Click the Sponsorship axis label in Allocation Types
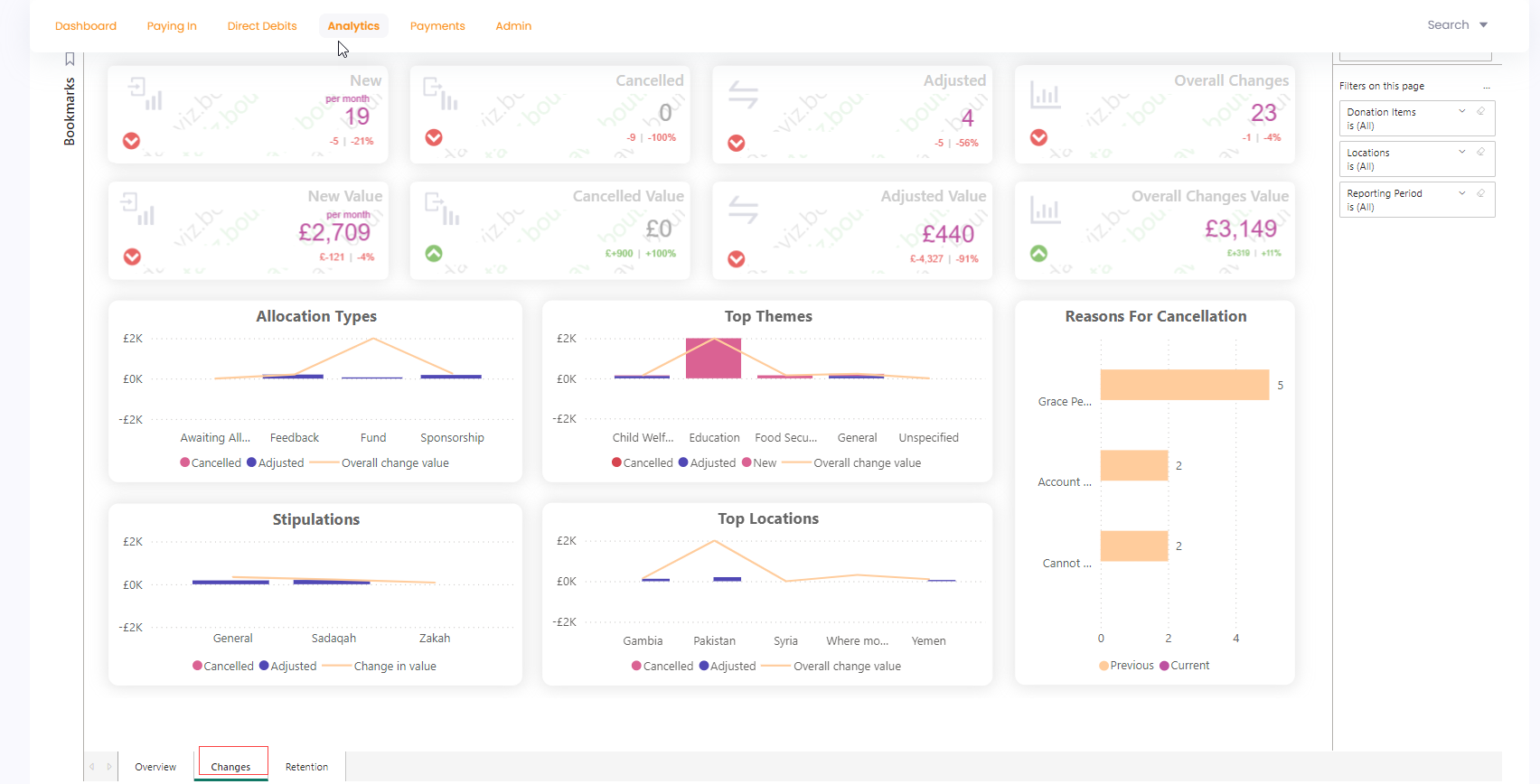 pyautogui.click(x=452, y=437)
